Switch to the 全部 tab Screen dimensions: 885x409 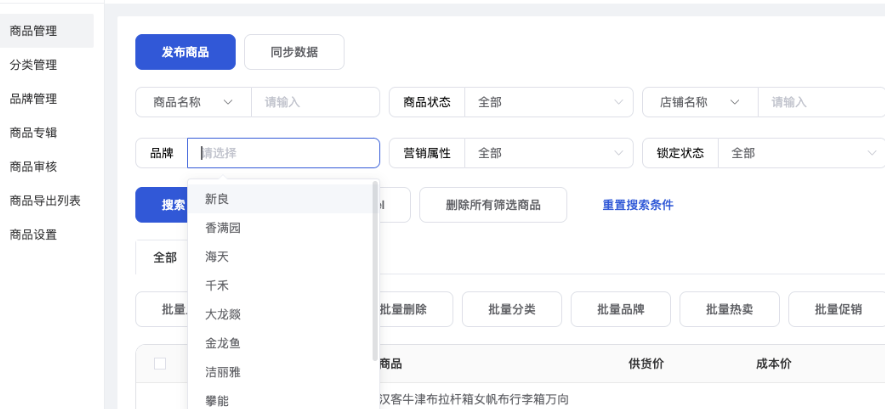(x=165, y=257)
